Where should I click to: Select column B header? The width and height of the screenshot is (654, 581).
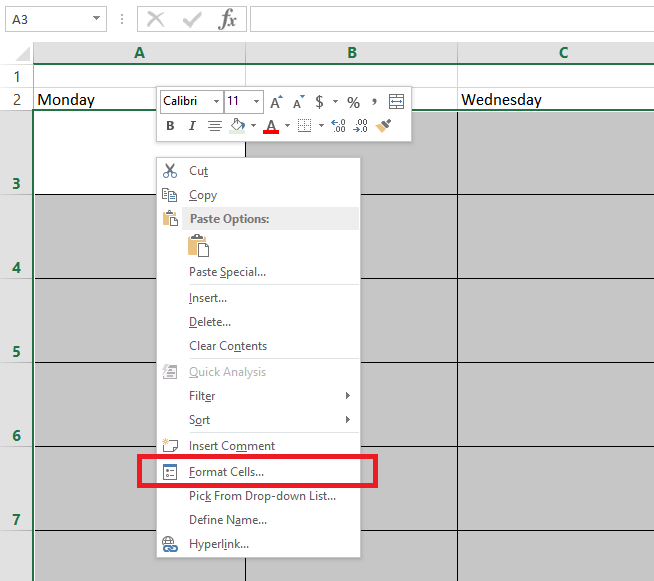tap(352, 53)
